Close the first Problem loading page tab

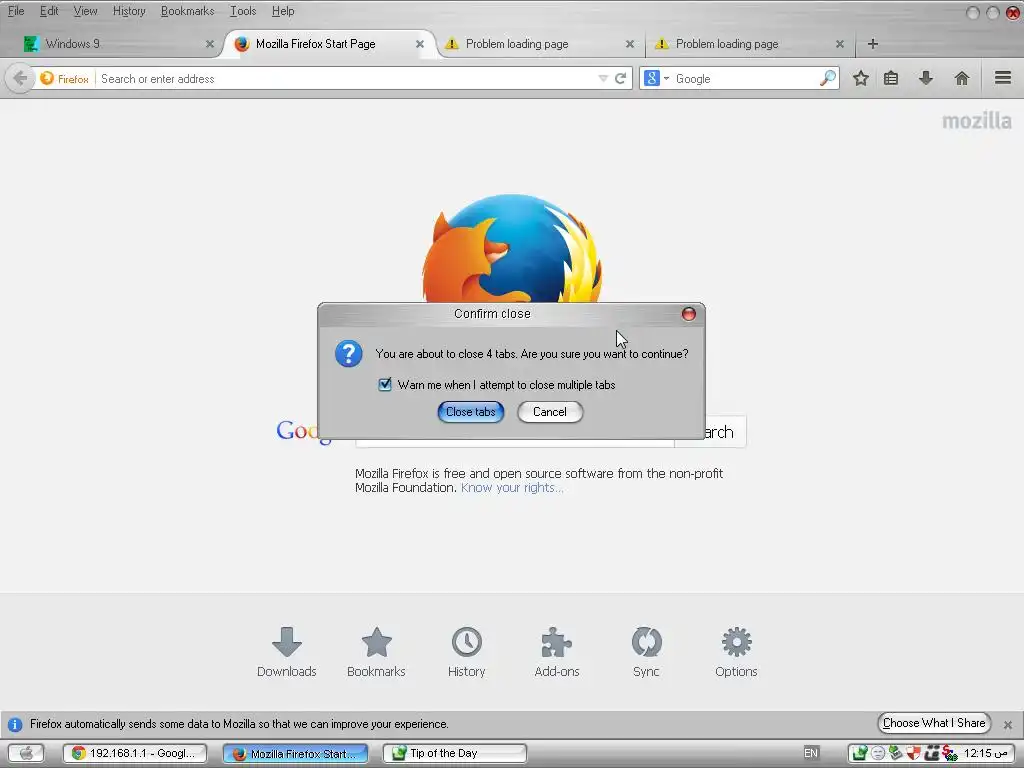(630, 44)
